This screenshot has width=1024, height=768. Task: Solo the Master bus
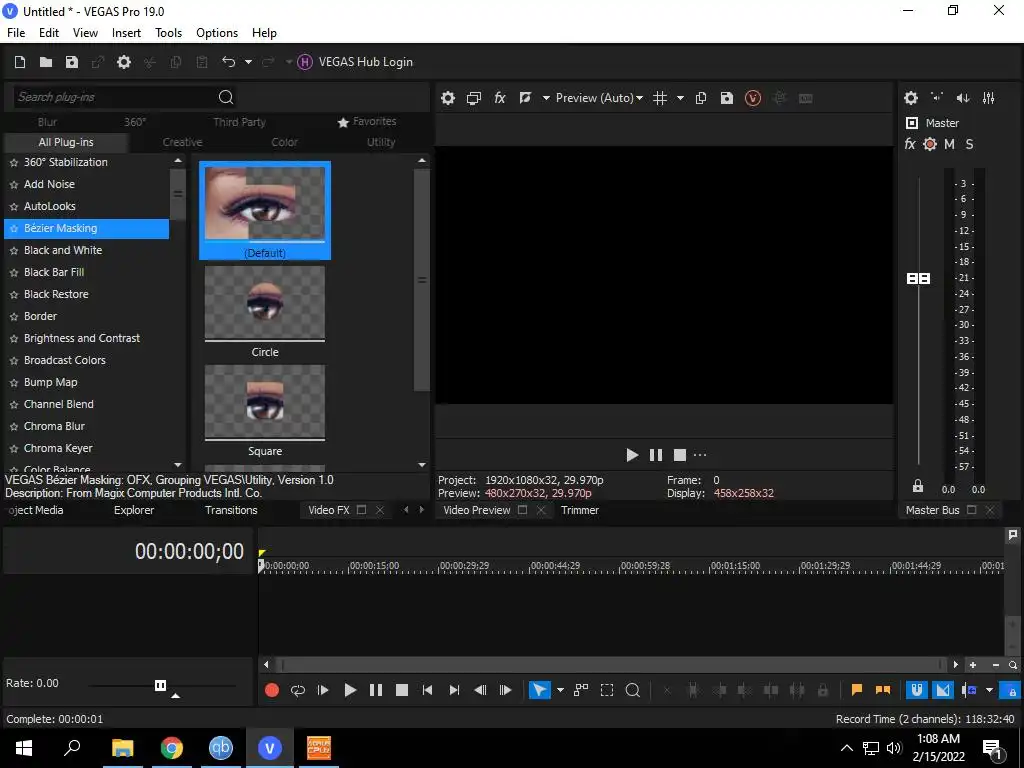coord(969,144)
